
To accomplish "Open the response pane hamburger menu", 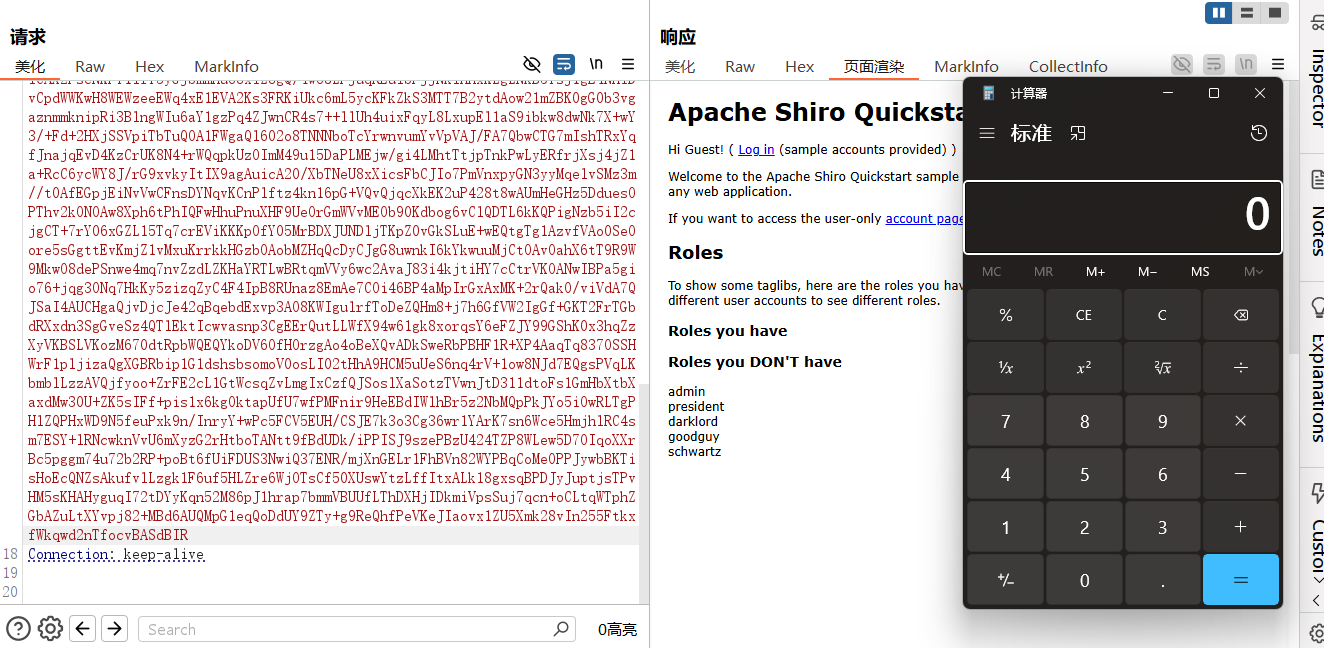I will [1278, 64].
